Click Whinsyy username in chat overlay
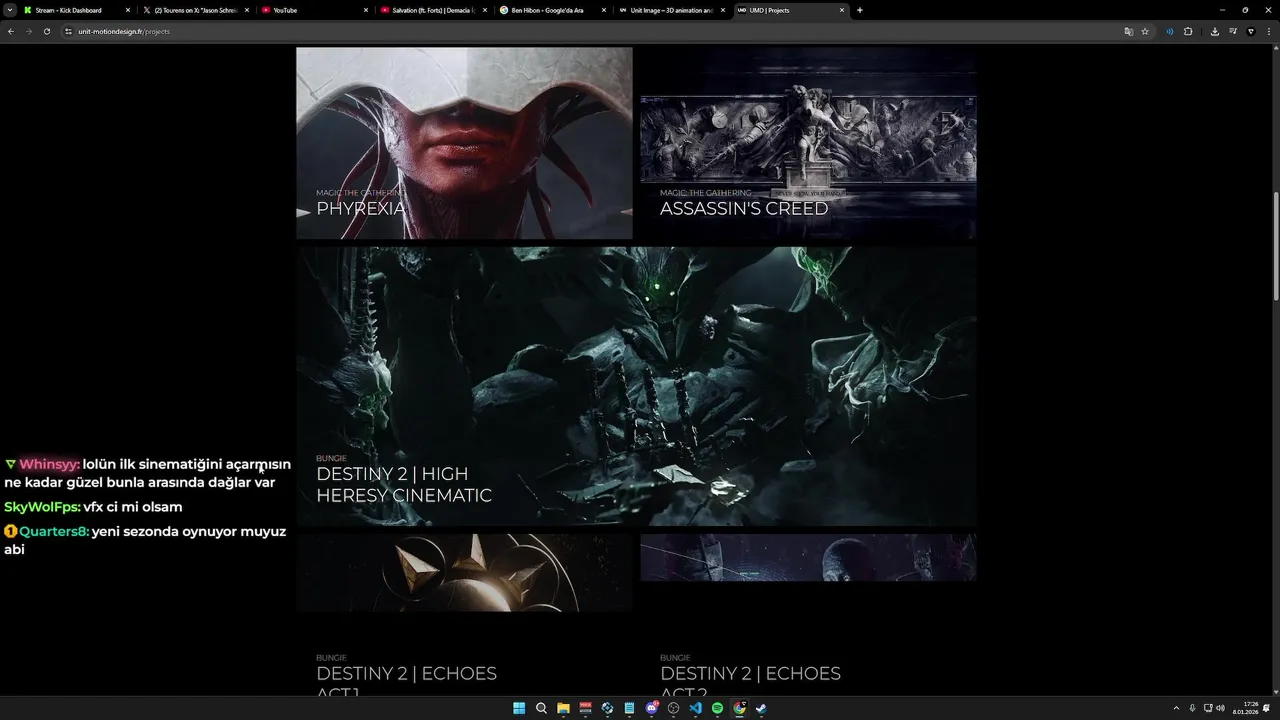 point(49,464)
